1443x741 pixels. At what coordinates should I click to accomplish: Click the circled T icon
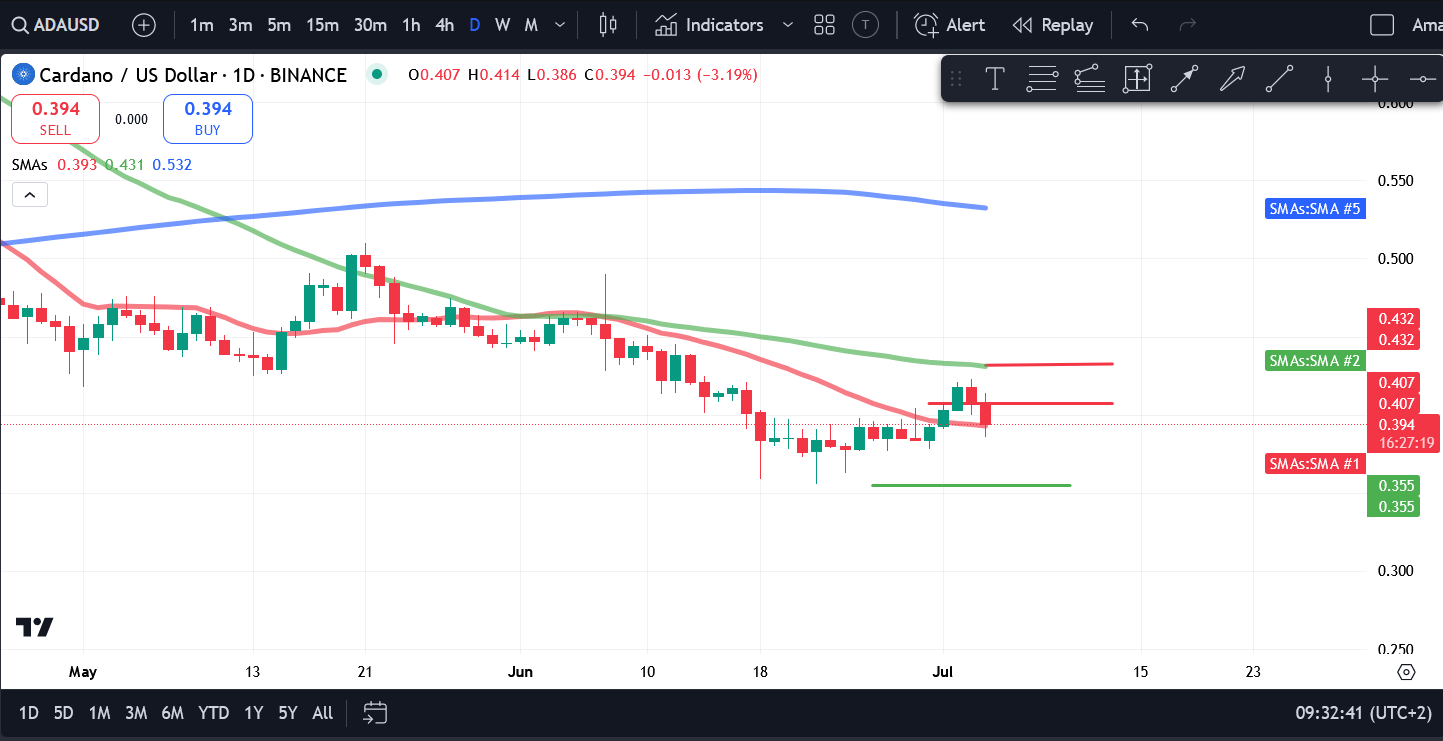pyautogui.click(x=866, y=25)
